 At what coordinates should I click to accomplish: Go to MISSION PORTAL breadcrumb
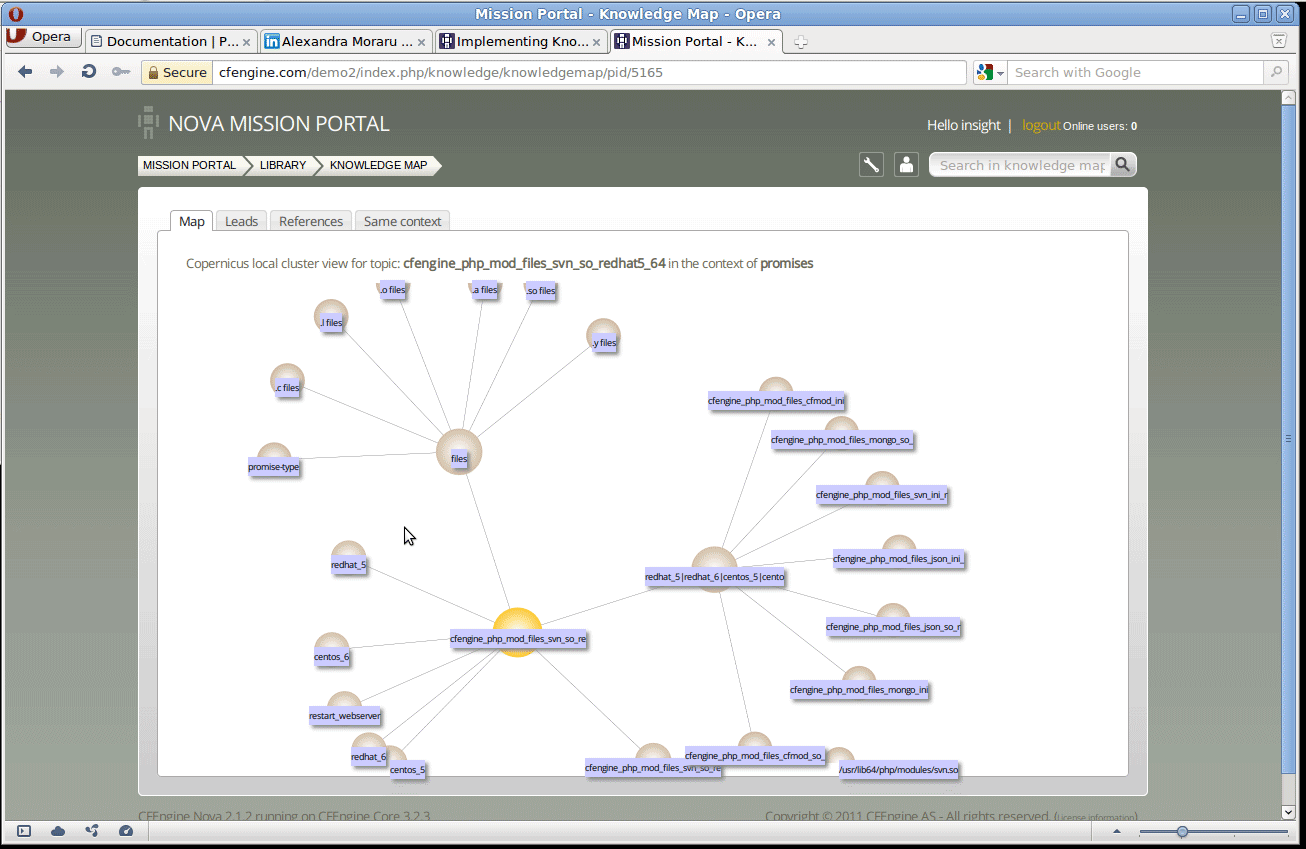tap(189, 165)
